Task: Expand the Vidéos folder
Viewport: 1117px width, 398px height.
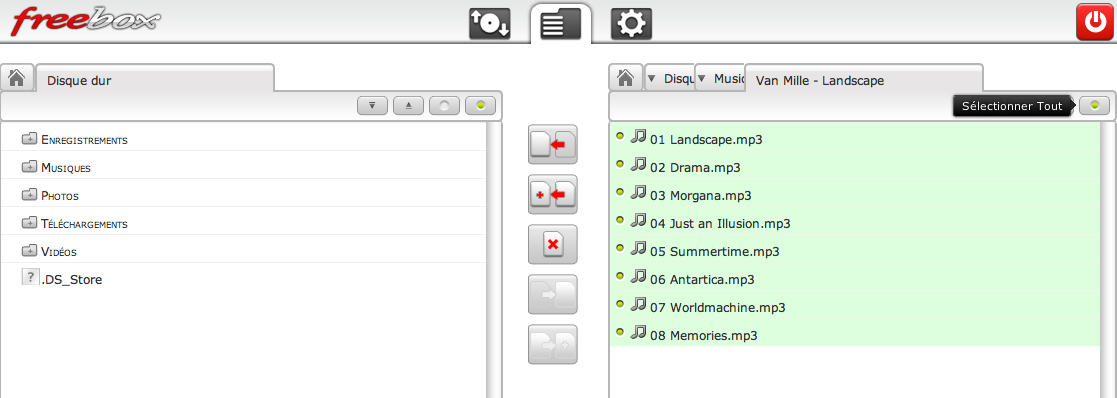Action: [x=29, y=251]
